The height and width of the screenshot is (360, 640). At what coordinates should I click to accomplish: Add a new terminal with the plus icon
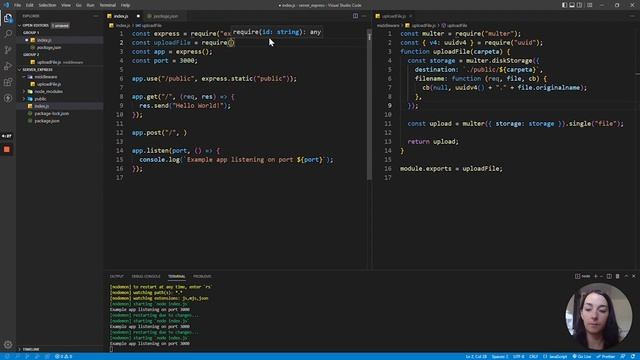596,276
